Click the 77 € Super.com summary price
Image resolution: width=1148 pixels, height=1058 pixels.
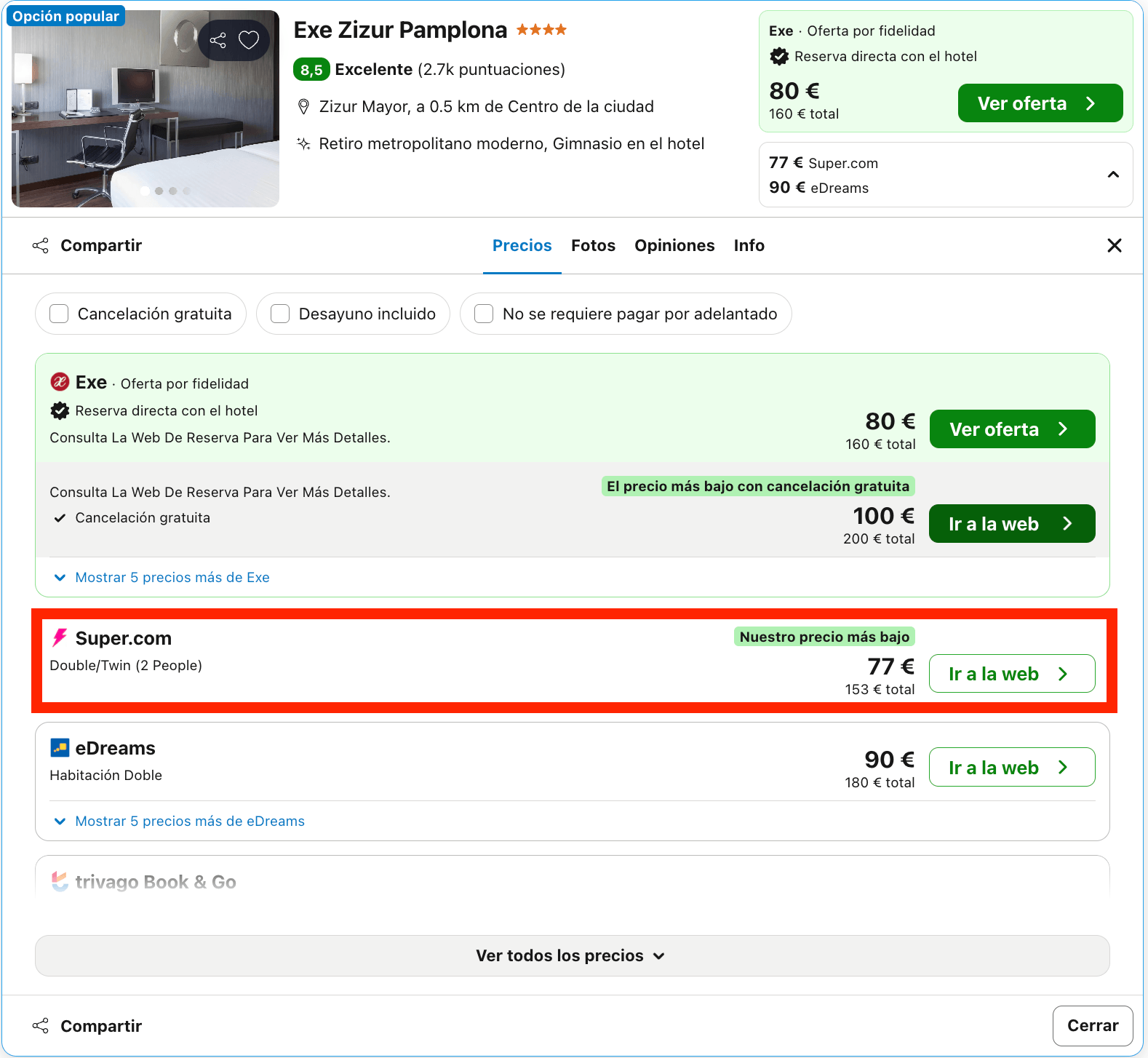(824, 163)
